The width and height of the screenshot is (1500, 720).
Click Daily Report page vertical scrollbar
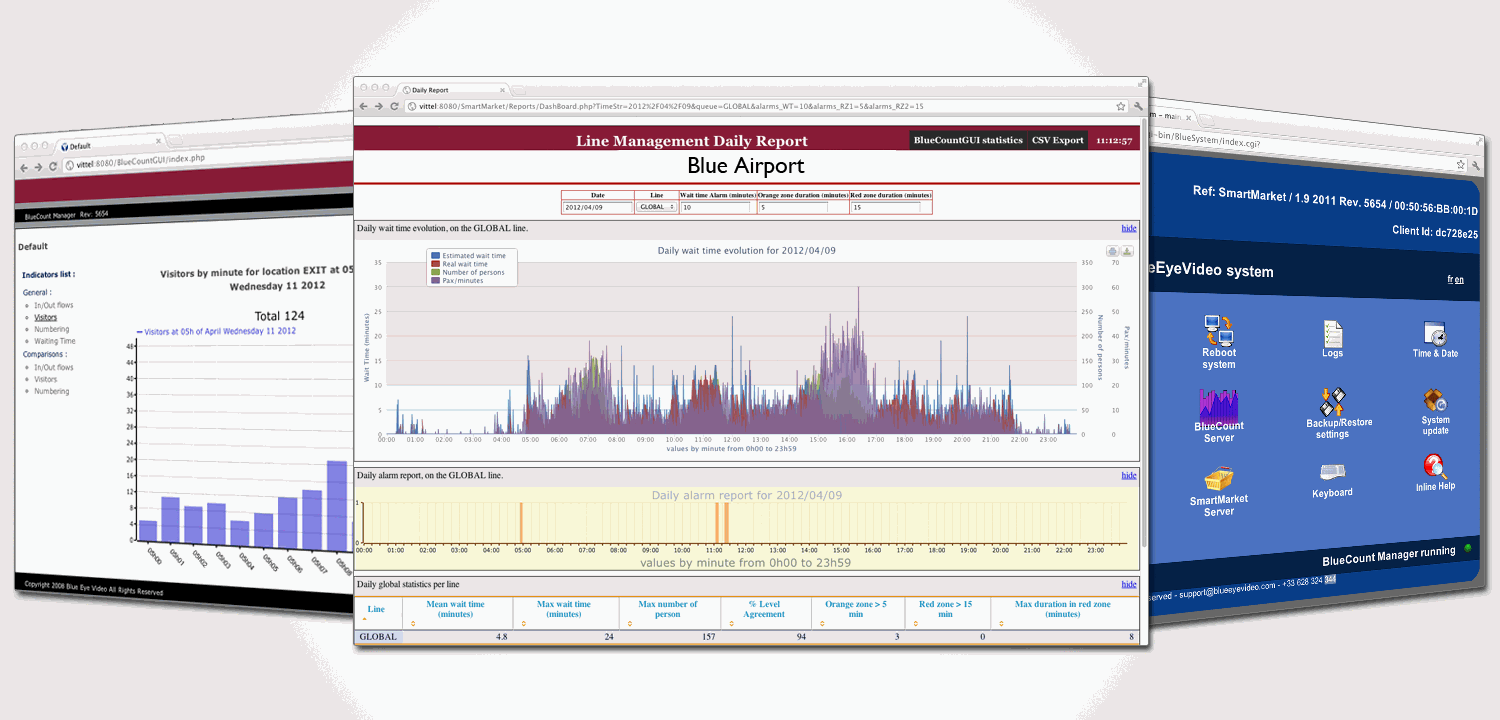click(x=1145, y=335)
